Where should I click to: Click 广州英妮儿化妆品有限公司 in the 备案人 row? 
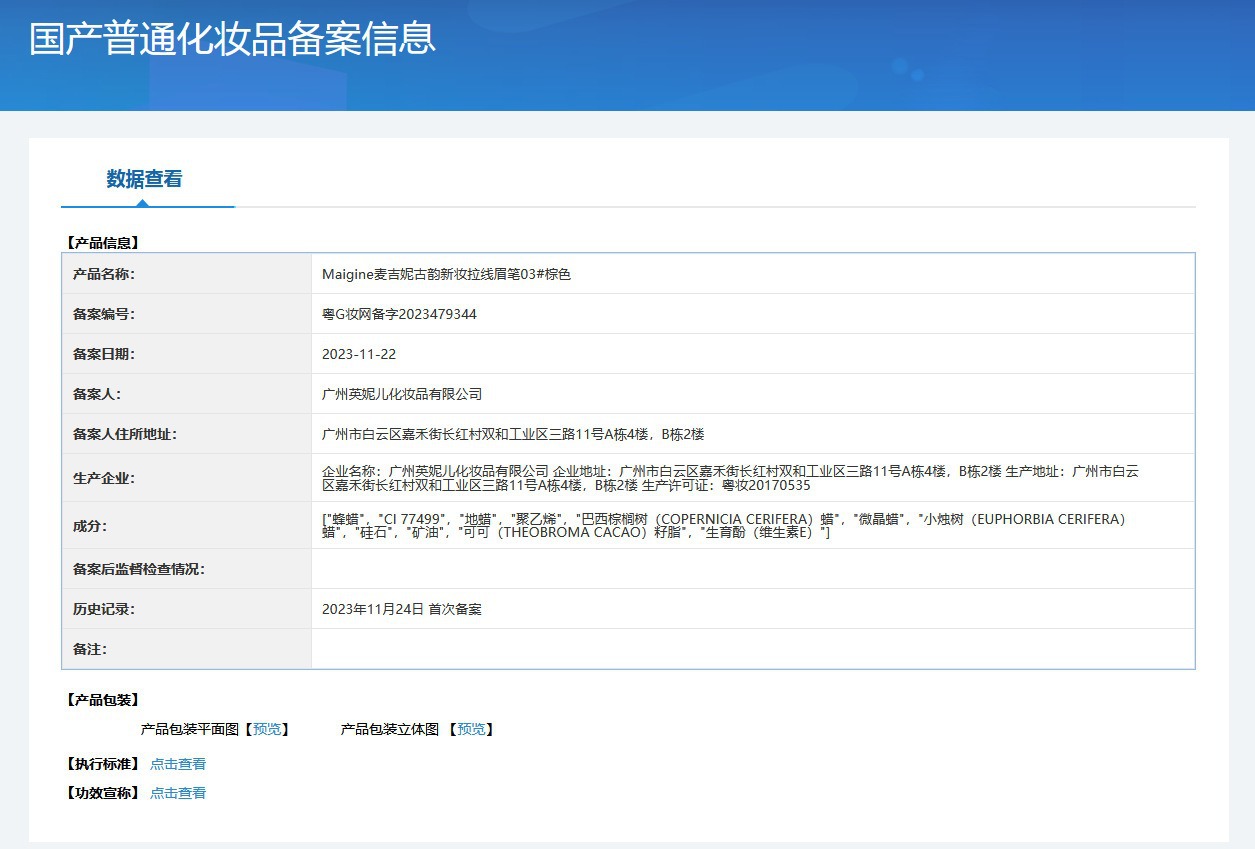[x=402, y=394]
